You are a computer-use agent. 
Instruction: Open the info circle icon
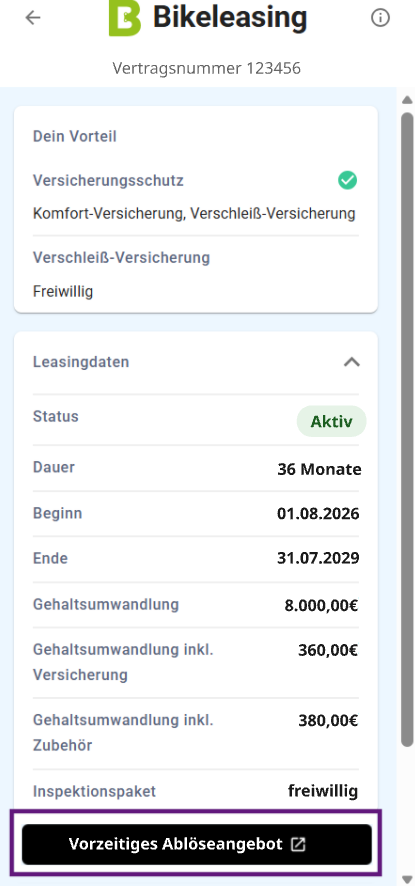coord(381,18)
